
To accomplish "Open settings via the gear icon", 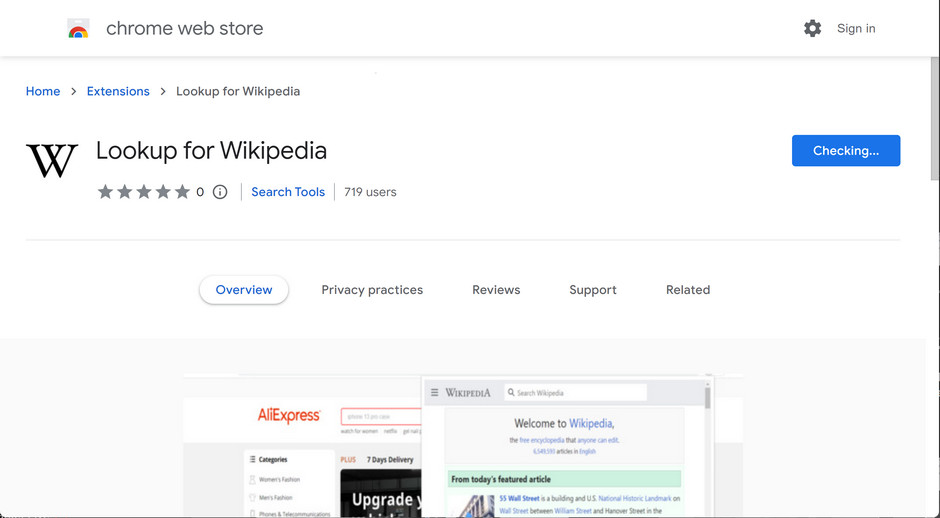I will [812, 29].
